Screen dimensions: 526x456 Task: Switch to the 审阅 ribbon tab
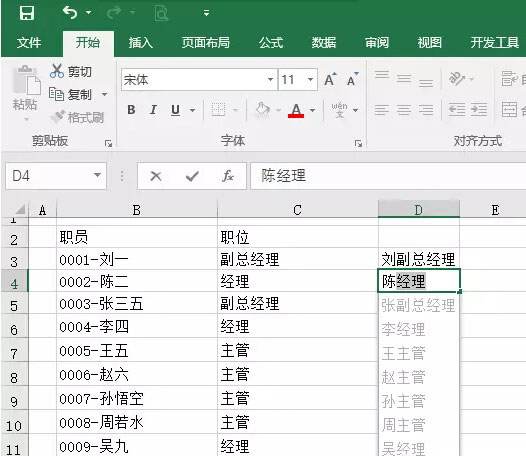(377, 43)
